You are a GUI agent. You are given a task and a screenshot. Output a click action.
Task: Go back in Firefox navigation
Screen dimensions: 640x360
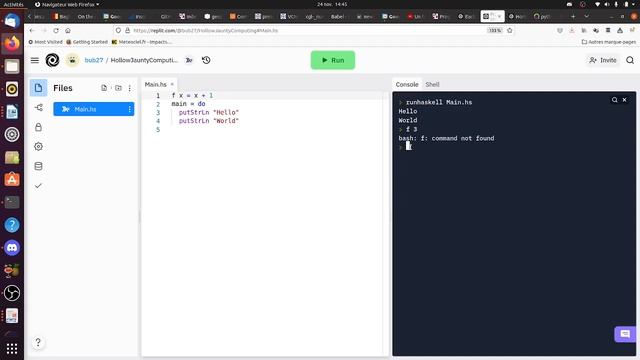[x=32, y=30]
